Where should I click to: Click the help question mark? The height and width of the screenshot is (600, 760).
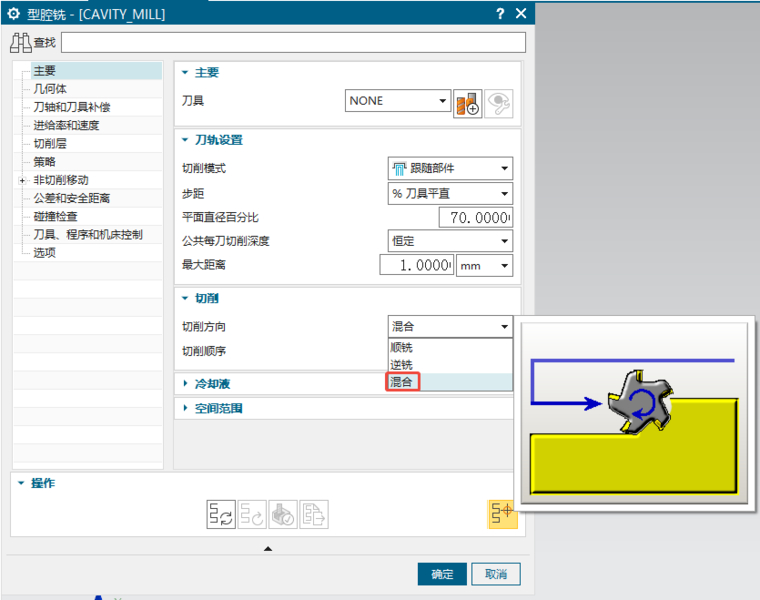pos(500,14)
